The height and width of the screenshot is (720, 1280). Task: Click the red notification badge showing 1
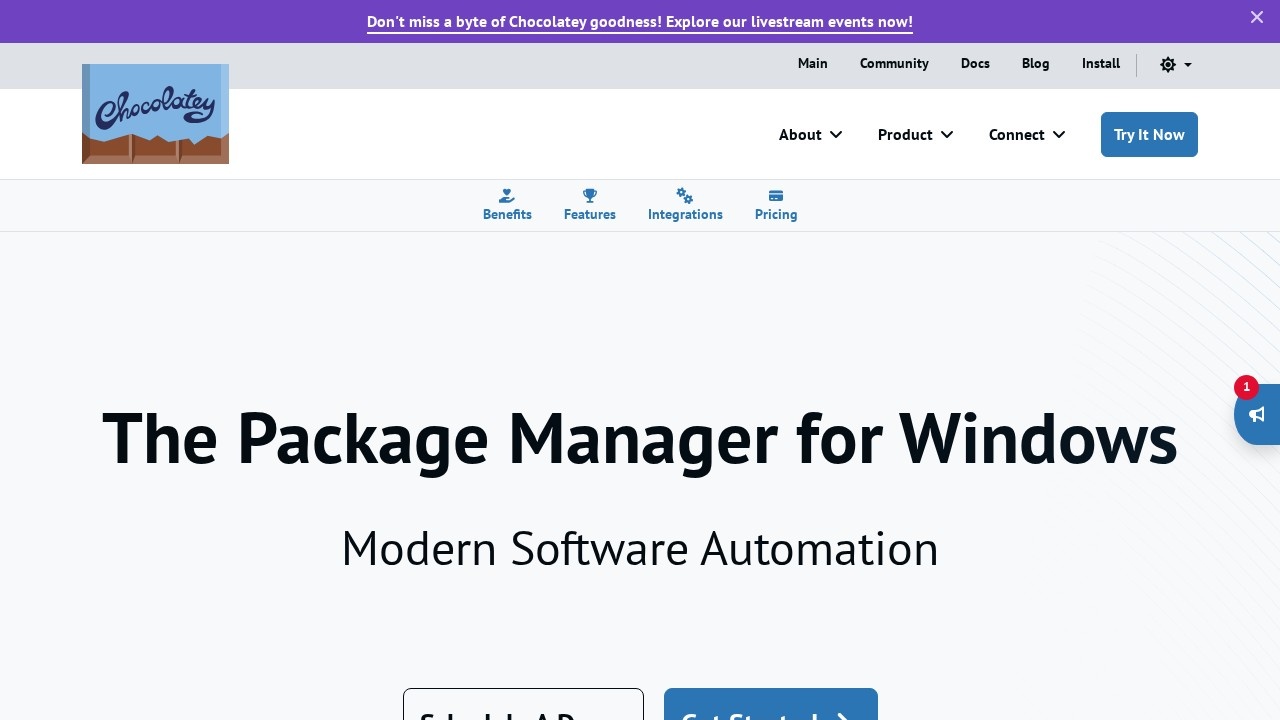(x=1246, y=387)
